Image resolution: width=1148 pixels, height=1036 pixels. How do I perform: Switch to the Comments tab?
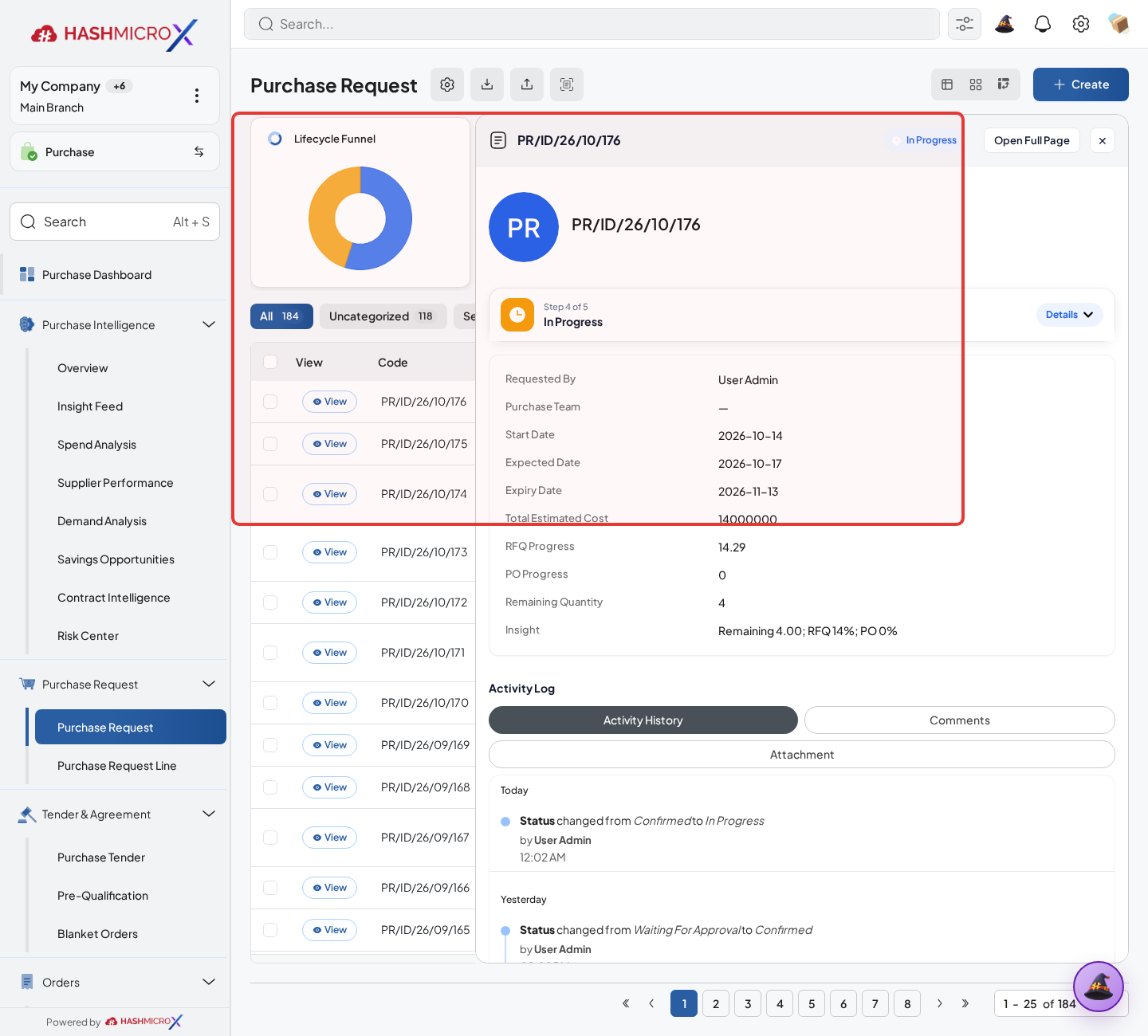coord(959,720)
